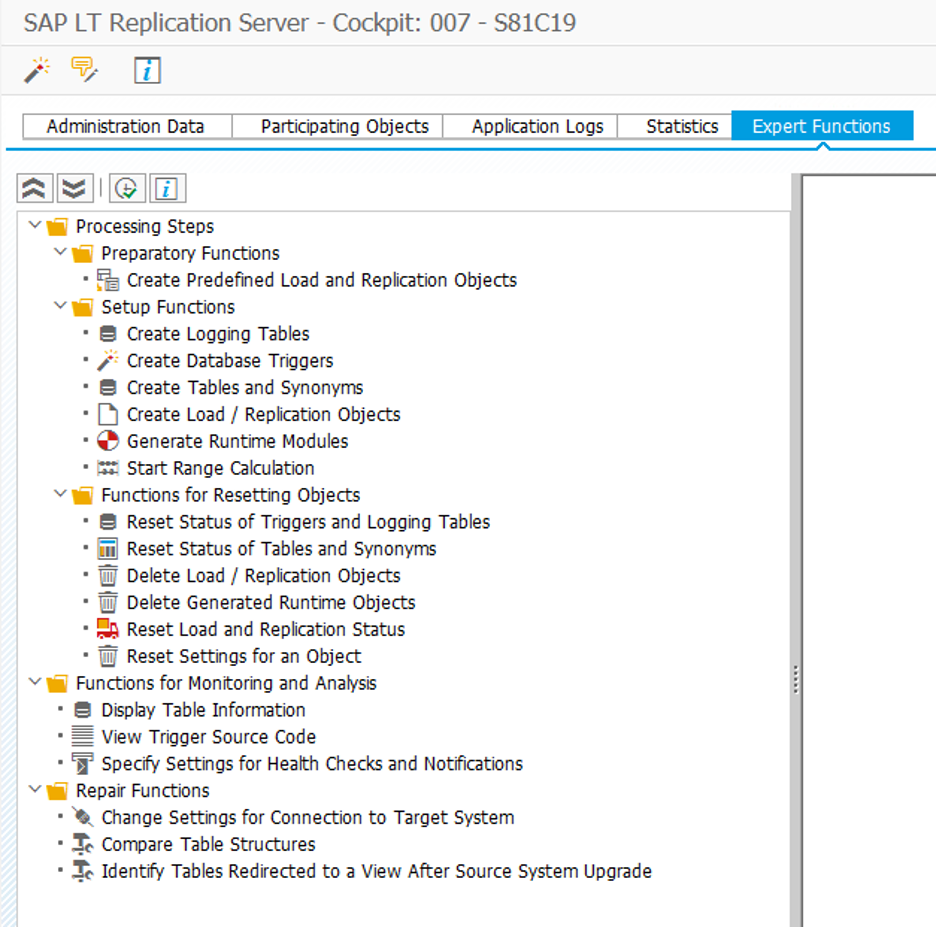The width and height of the screenshot is (936, 928).
Task: Select Reset Settings for an Object
Action: pyautogui.click(x=244, y=656)
